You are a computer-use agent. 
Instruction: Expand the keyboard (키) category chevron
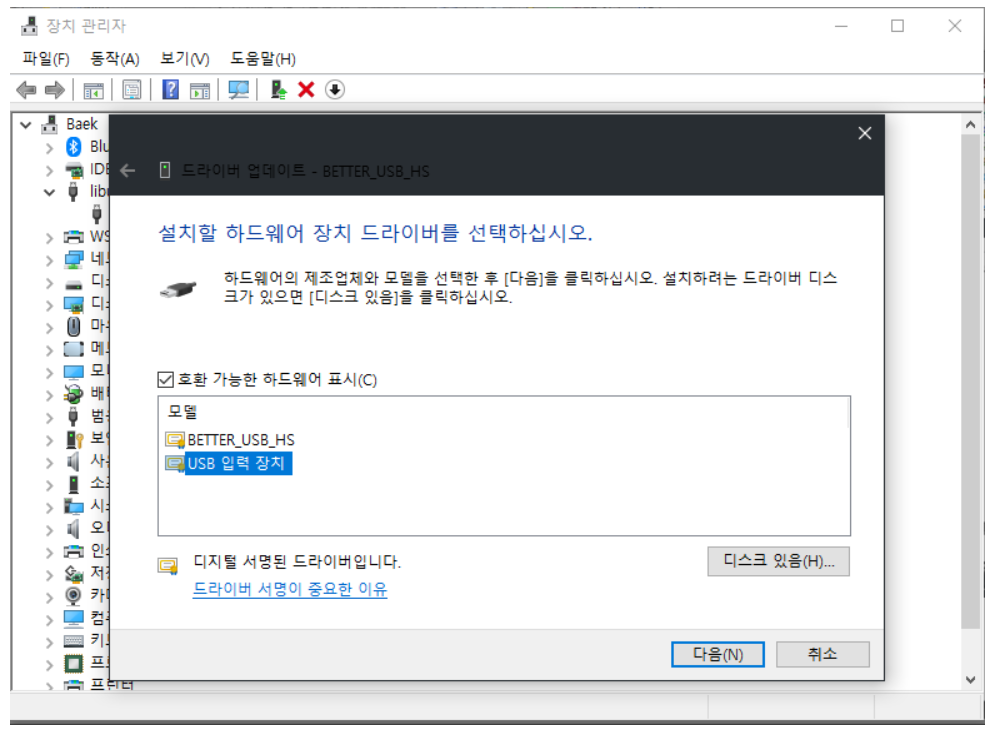click(x=49, y=642)
